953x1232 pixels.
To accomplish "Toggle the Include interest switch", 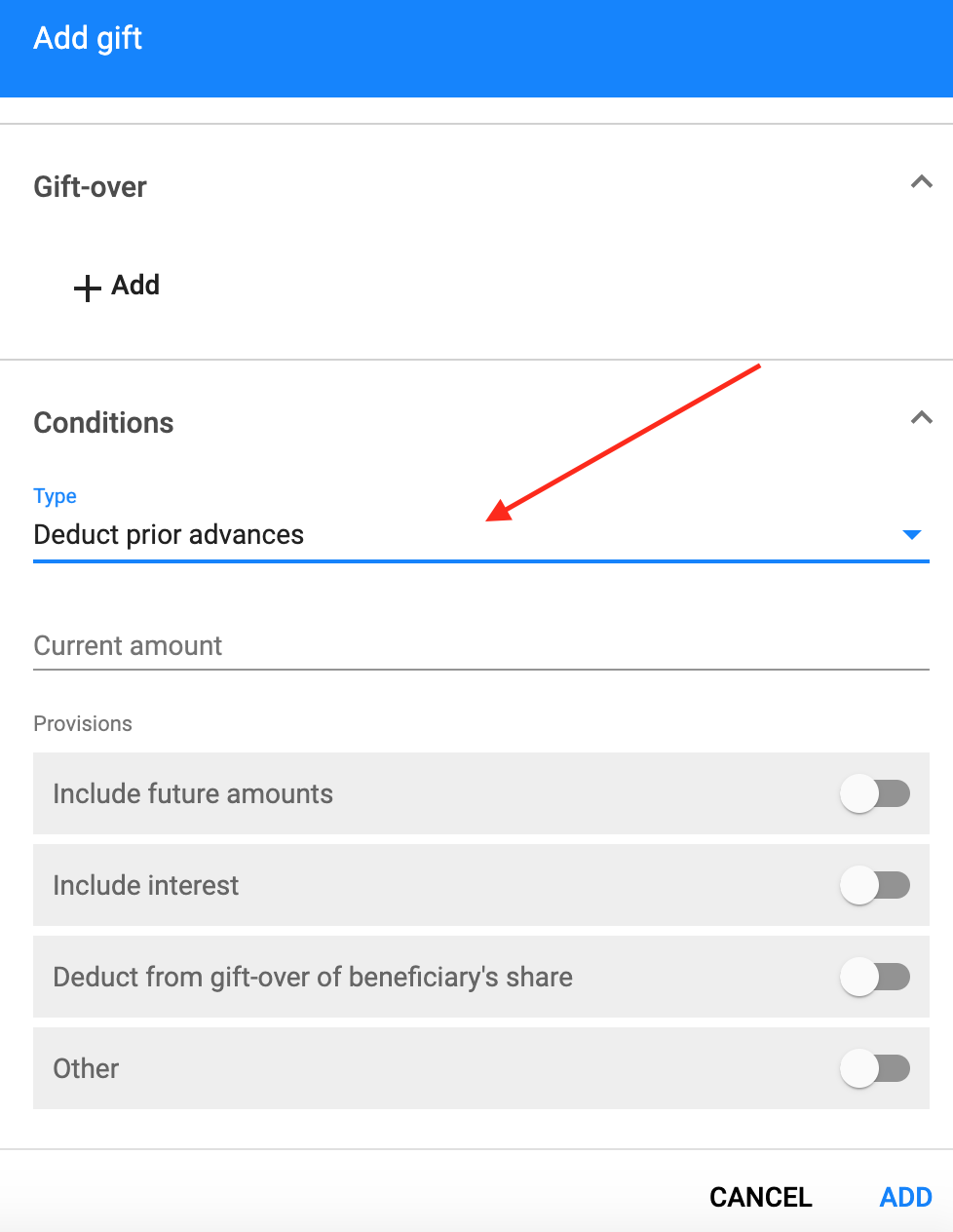I will pyautogui.click(x=875, y=885).
